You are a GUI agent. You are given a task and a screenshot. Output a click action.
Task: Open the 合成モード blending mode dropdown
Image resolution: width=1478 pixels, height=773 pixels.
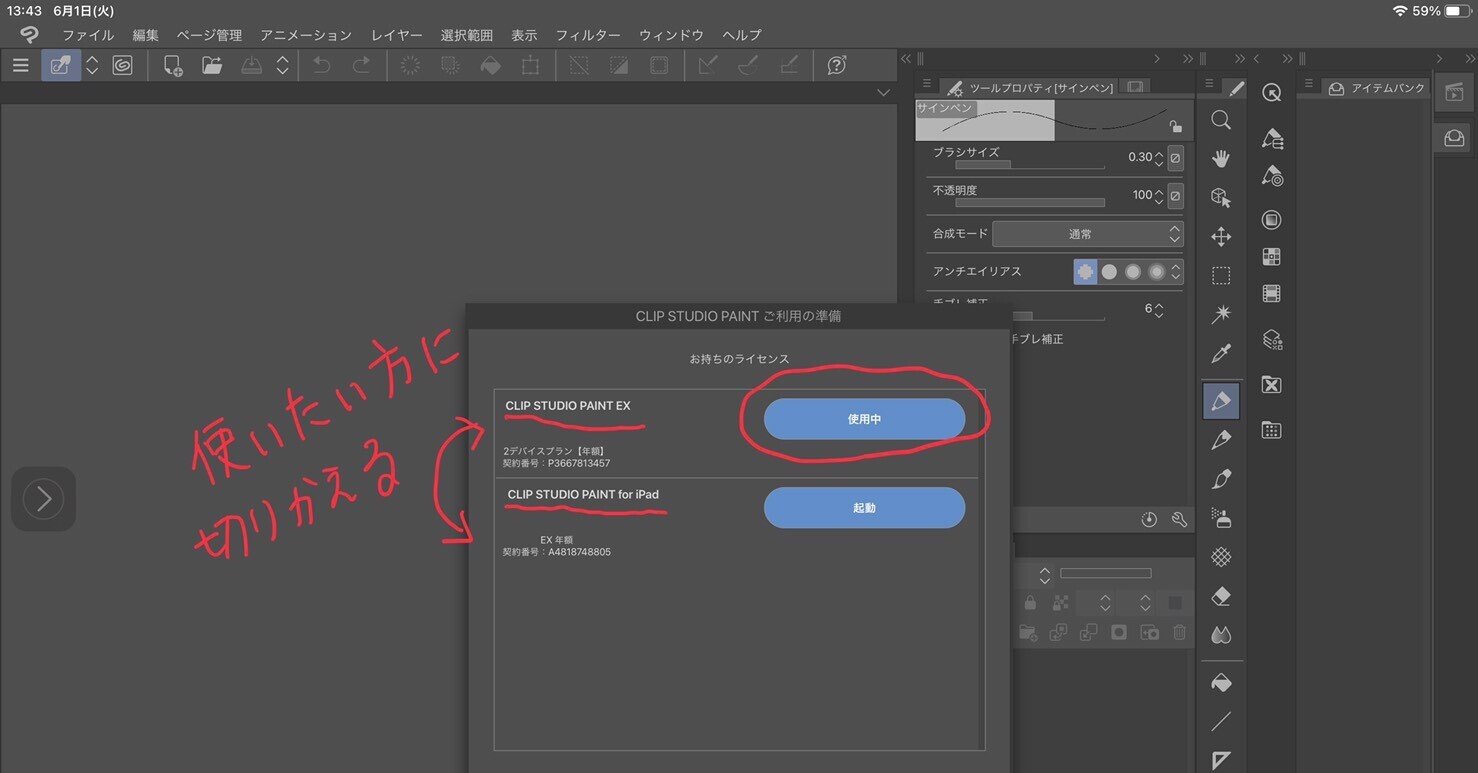click(x=1088, y=234)
